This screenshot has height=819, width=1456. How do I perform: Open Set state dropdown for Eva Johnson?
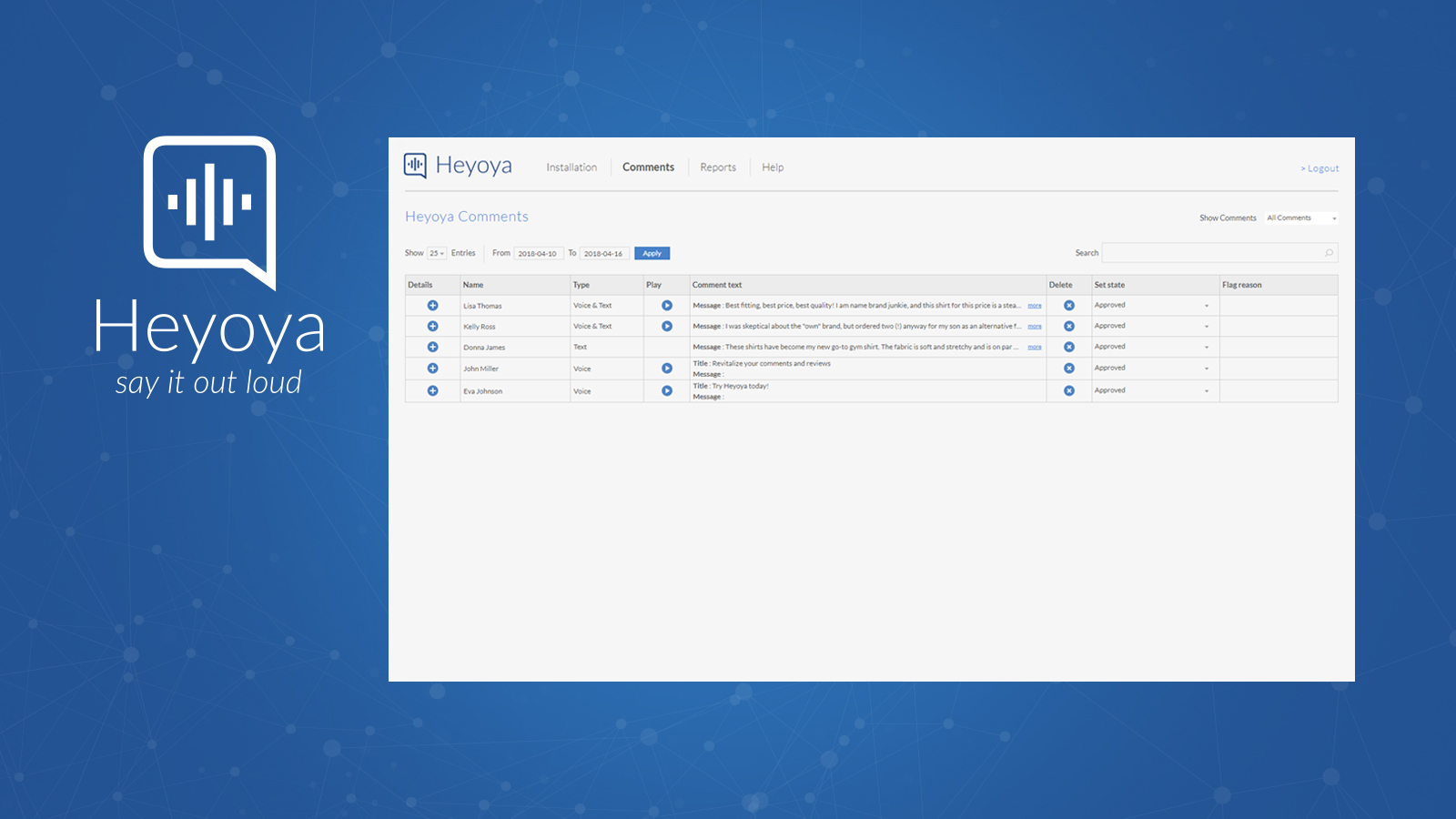pos(1154,390)
